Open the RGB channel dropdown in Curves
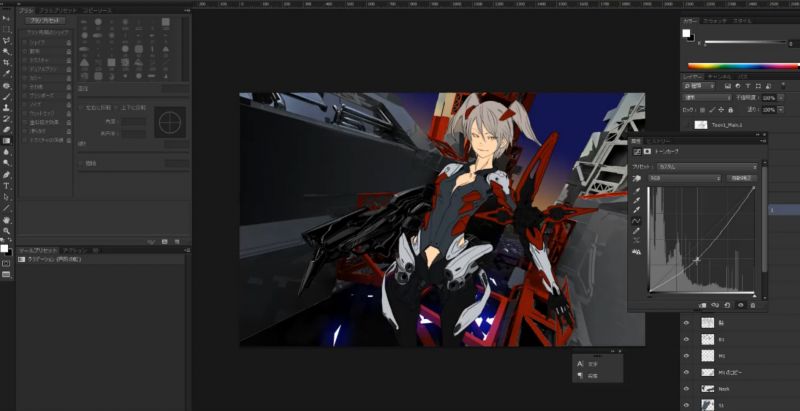Screen dimensions: 800x411 (684, 178)
